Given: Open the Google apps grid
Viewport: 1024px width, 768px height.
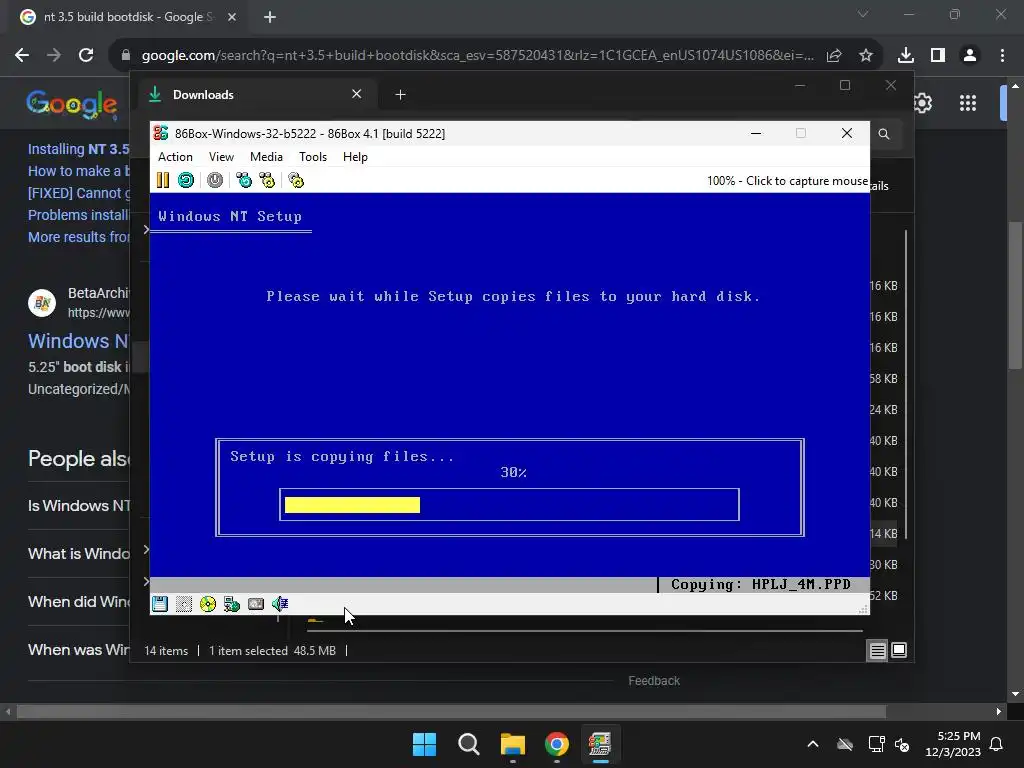Looking at the screenshot, I should pos(968,103).
